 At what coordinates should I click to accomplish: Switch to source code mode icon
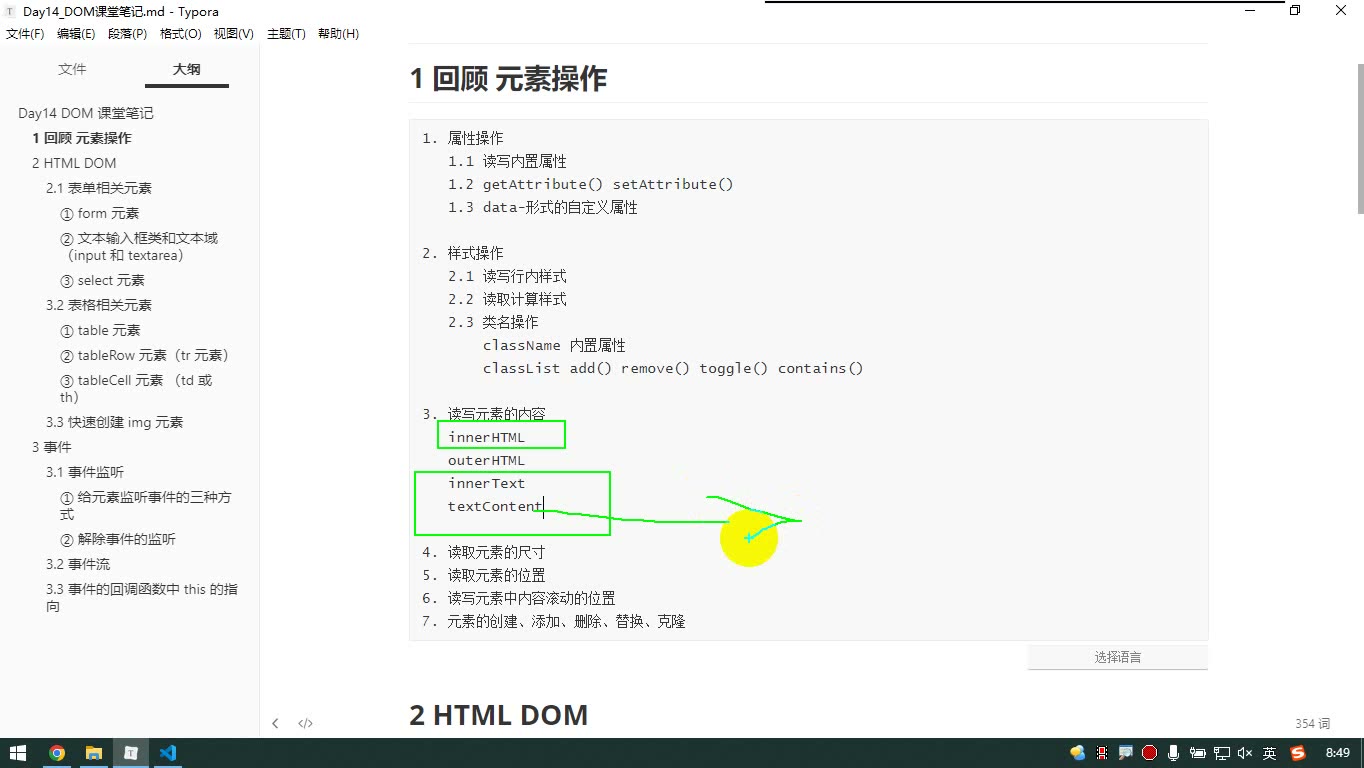point(306,723)
